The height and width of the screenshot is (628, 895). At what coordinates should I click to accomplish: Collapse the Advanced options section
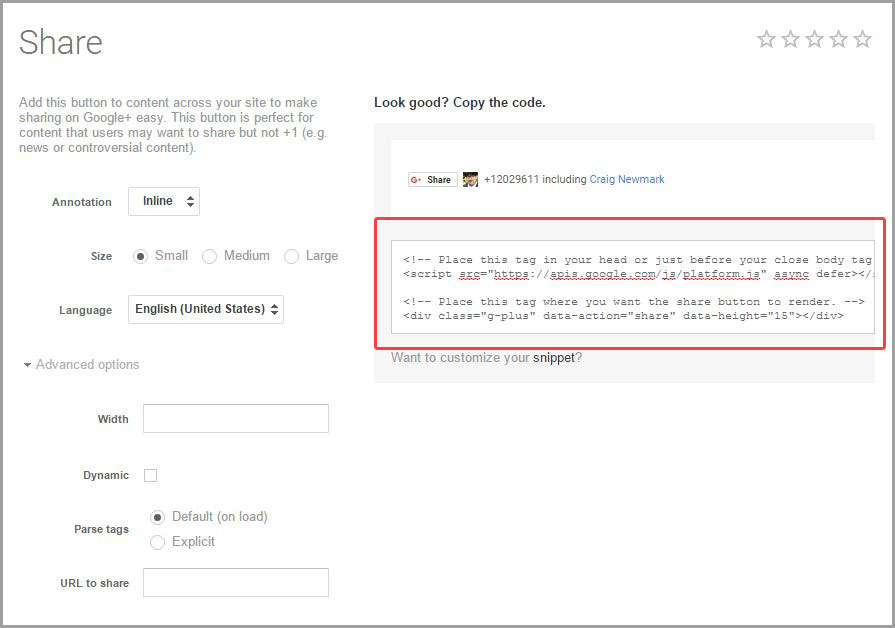(x=82, y=364)
